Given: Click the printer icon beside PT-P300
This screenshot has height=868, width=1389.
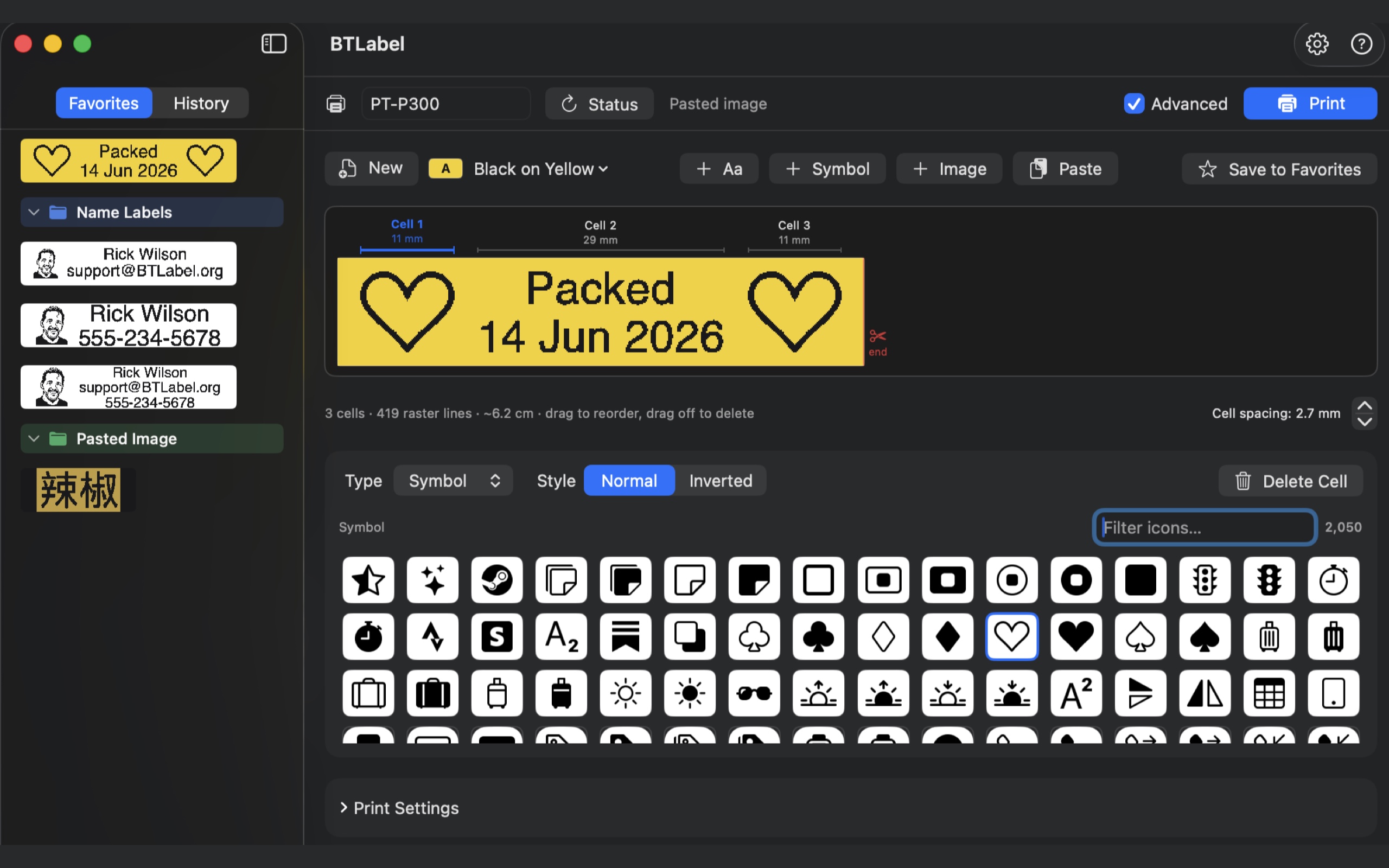Looking at the screenshot, I should (336, 104).
